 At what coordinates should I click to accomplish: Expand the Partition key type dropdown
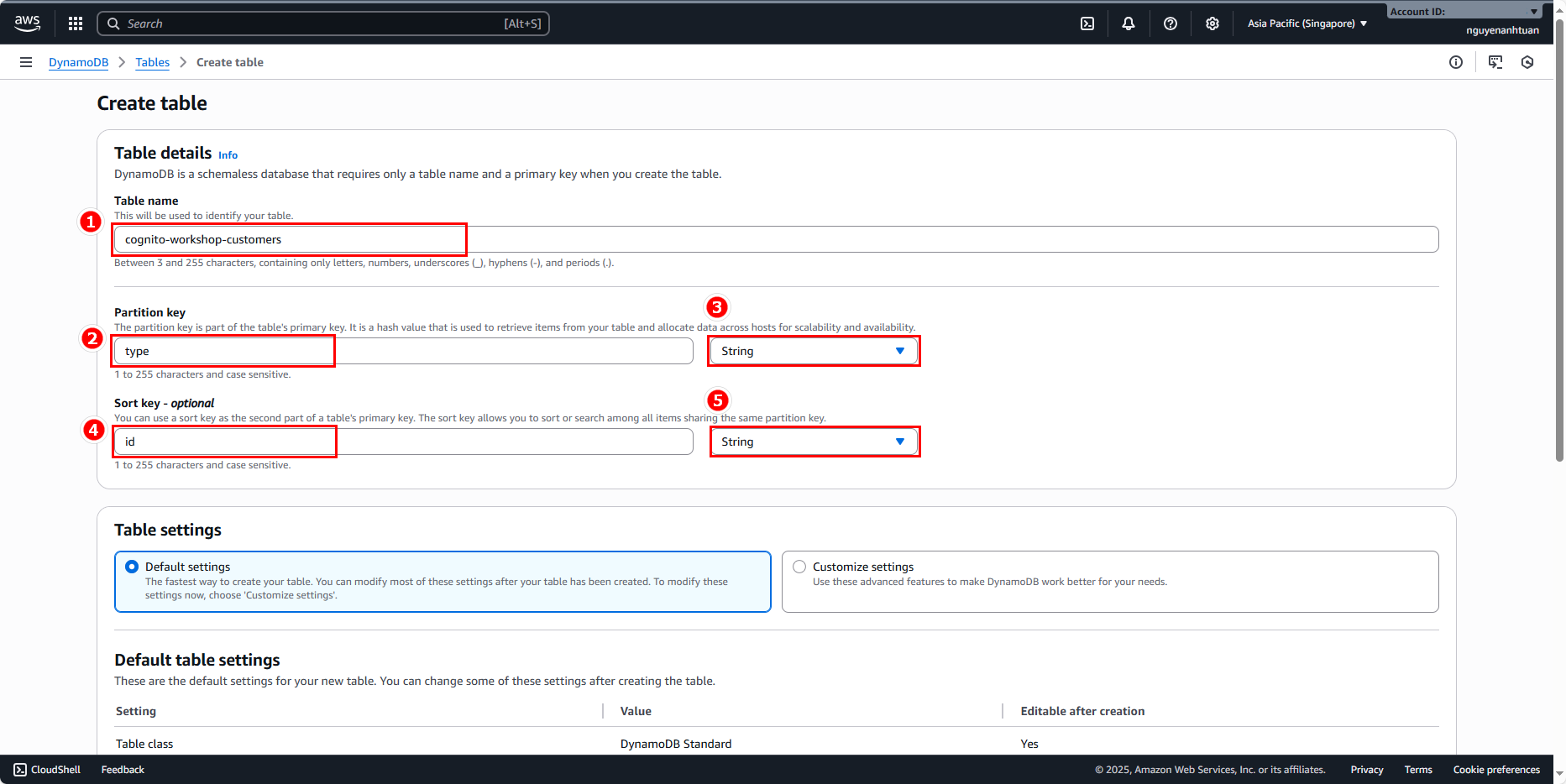[813, 351]
